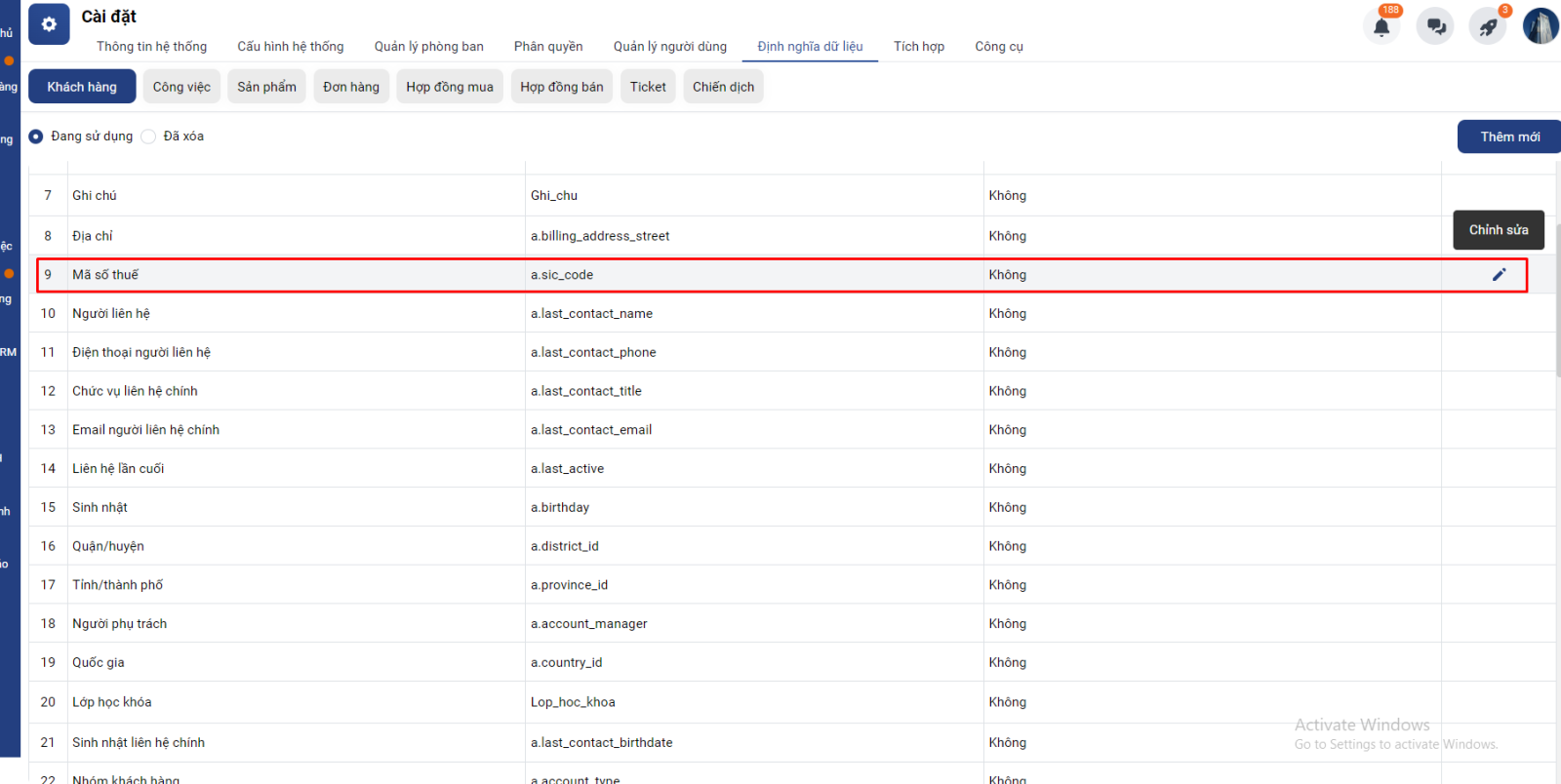1561x784 pixels.
Task: Click the settings gear icon beside Cài đặt
Action: pyautogui.click(x=49, y=24)
